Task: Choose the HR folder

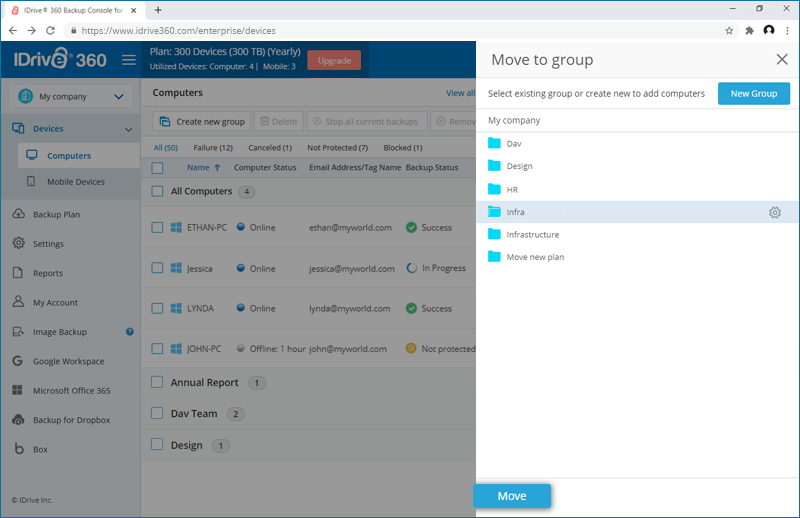Action: [x=503, y=189]
